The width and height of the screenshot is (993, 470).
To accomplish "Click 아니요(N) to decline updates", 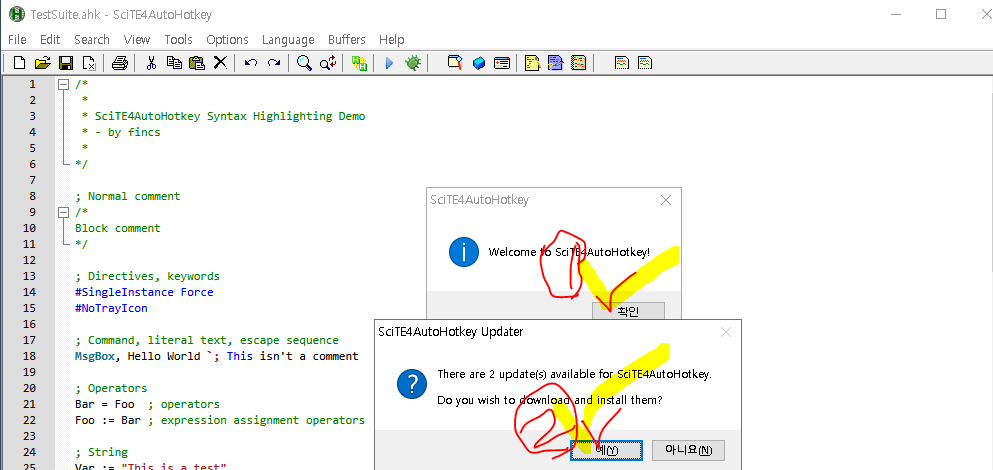I will [688, 450].
